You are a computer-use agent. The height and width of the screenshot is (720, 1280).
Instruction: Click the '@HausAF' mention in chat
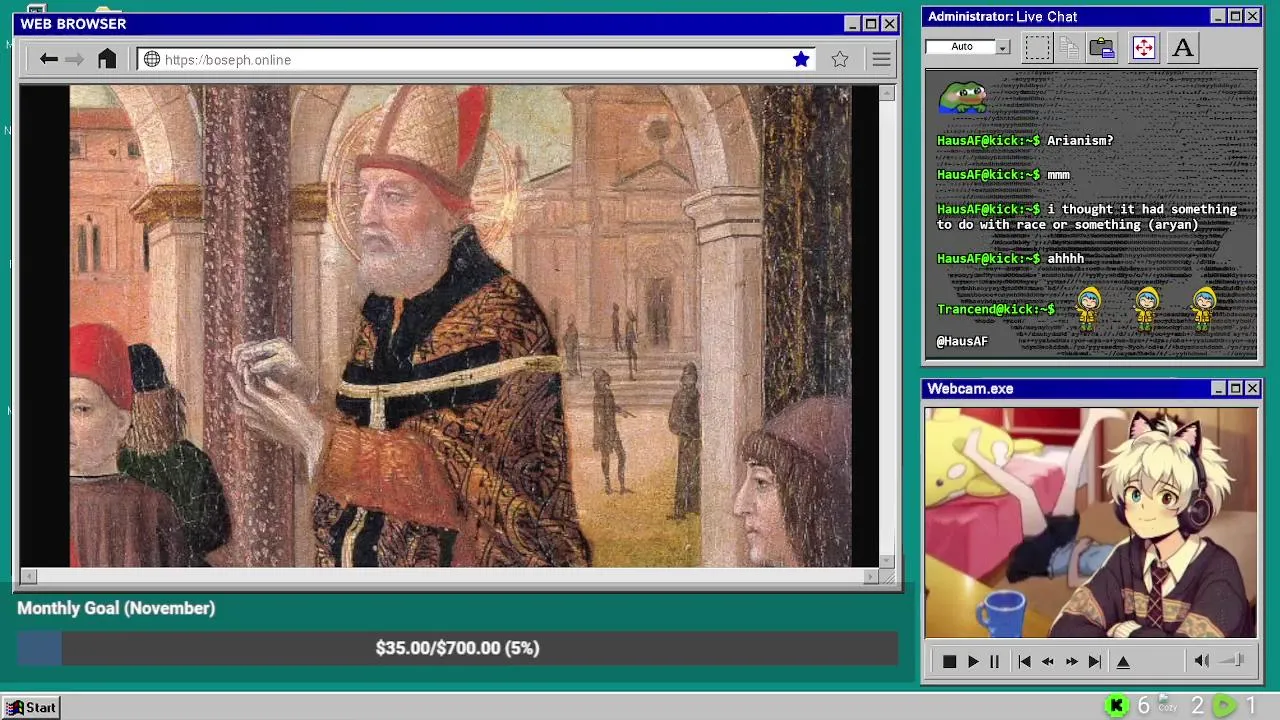tap(962, 342)
